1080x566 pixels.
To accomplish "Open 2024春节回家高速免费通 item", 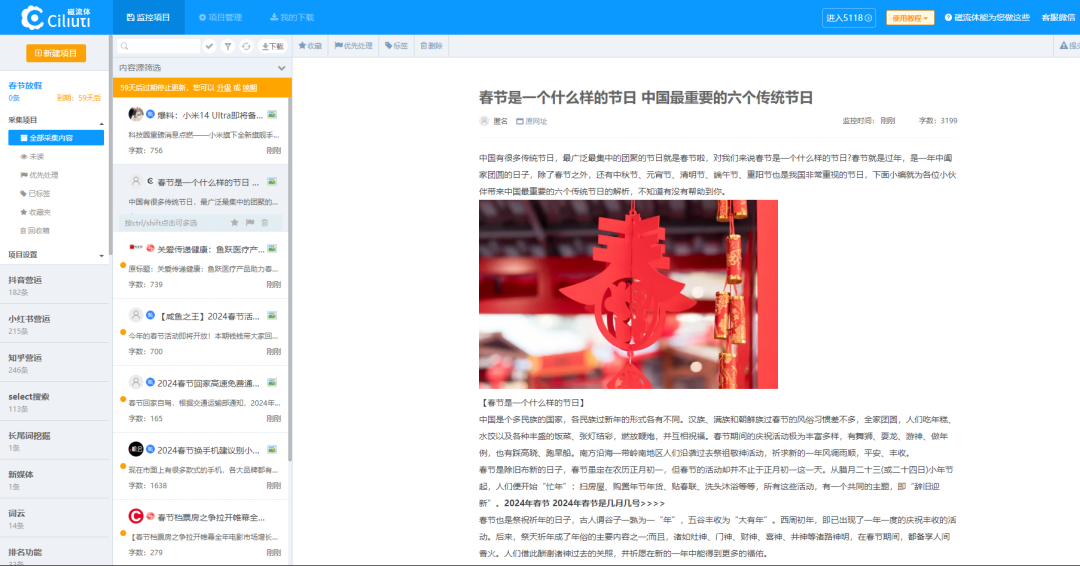I will (200, 399).
